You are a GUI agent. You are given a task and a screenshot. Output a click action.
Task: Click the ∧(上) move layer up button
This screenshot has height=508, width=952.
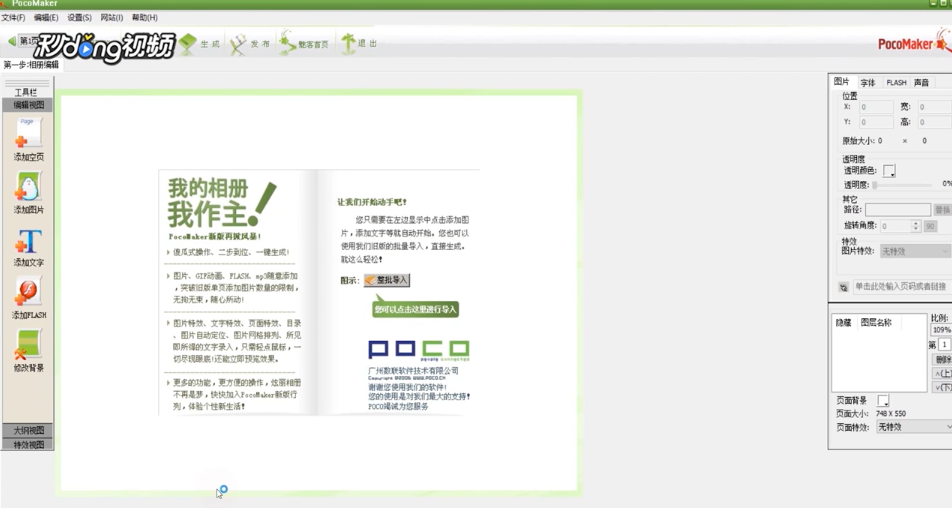942,373
